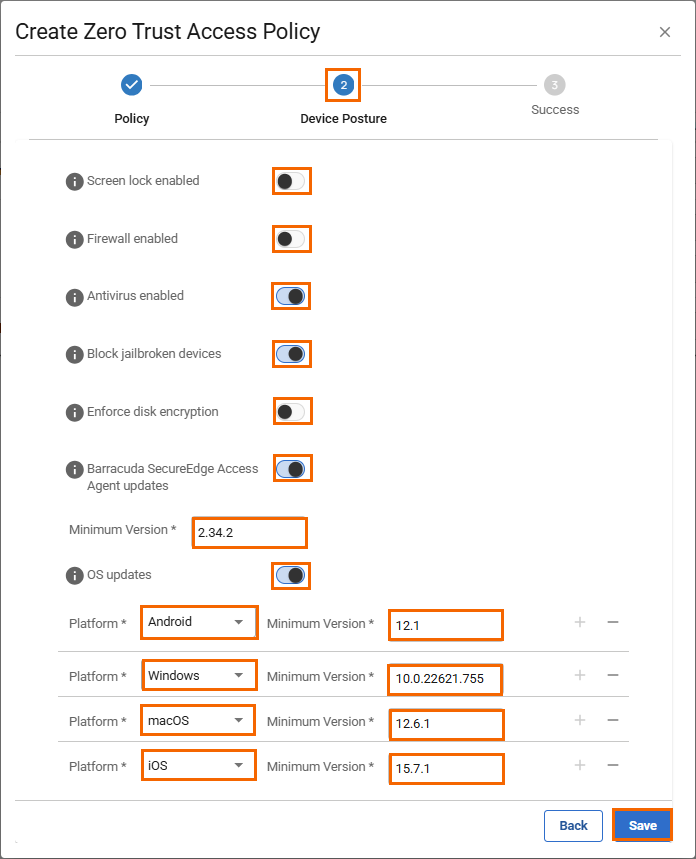Click the Agent Minimum Version field 2.34.2
The width and height of the screenshot is (696, 859).
click(x=250, y=533)
